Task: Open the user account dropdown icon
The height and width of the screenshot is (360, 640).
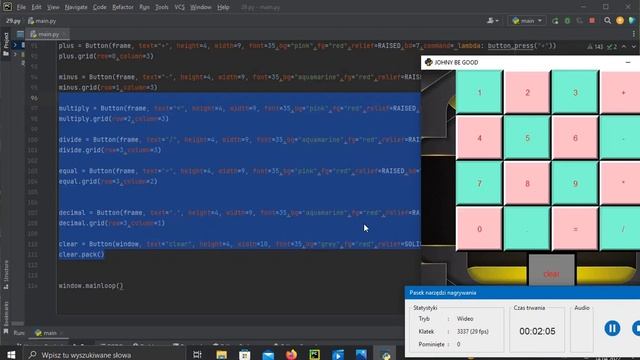Action: click(493, 20)
